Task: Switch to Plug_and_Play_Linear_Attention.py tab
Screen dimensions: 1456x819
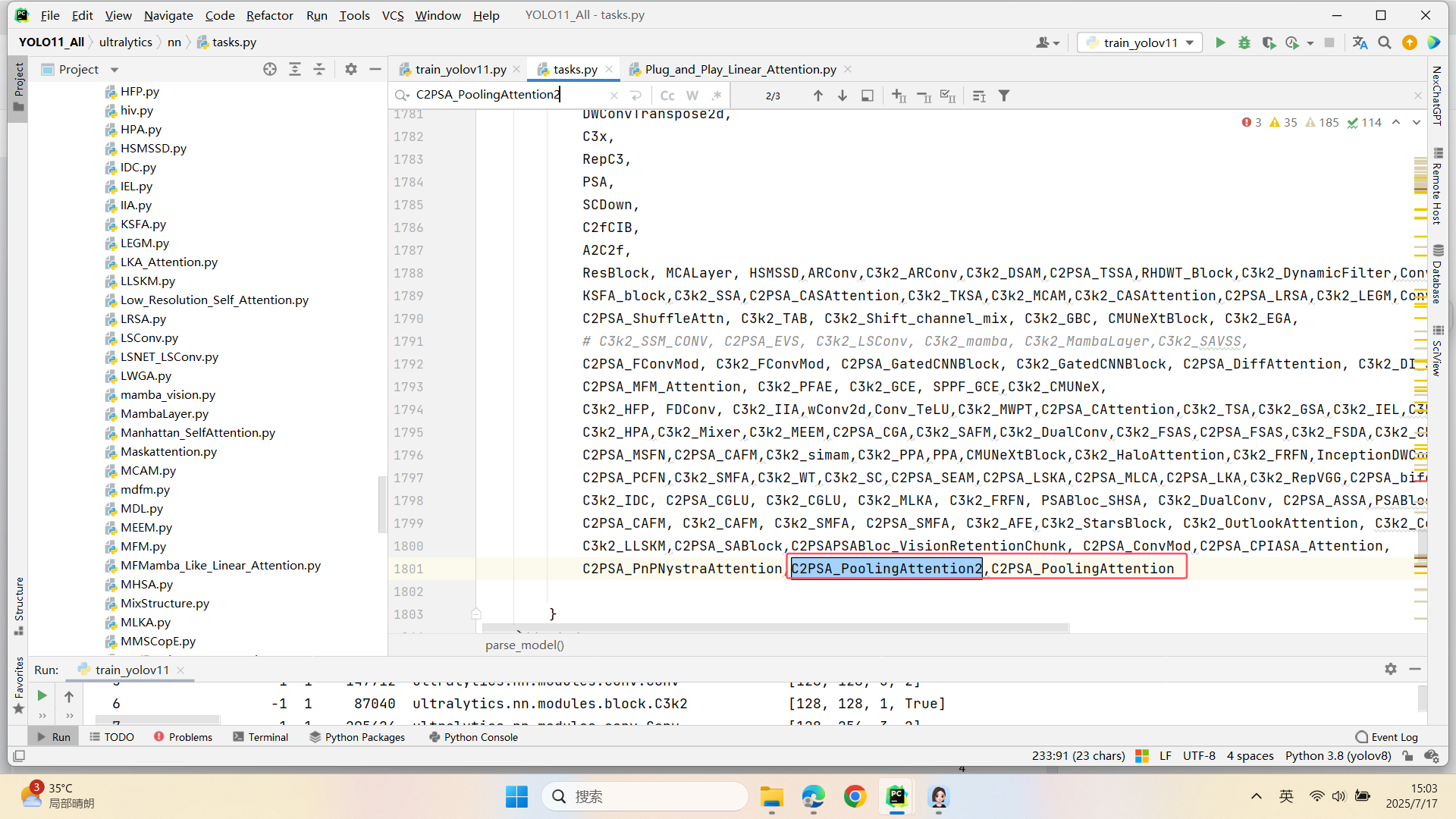Action: pyautogui.click(x=740, y=69)
